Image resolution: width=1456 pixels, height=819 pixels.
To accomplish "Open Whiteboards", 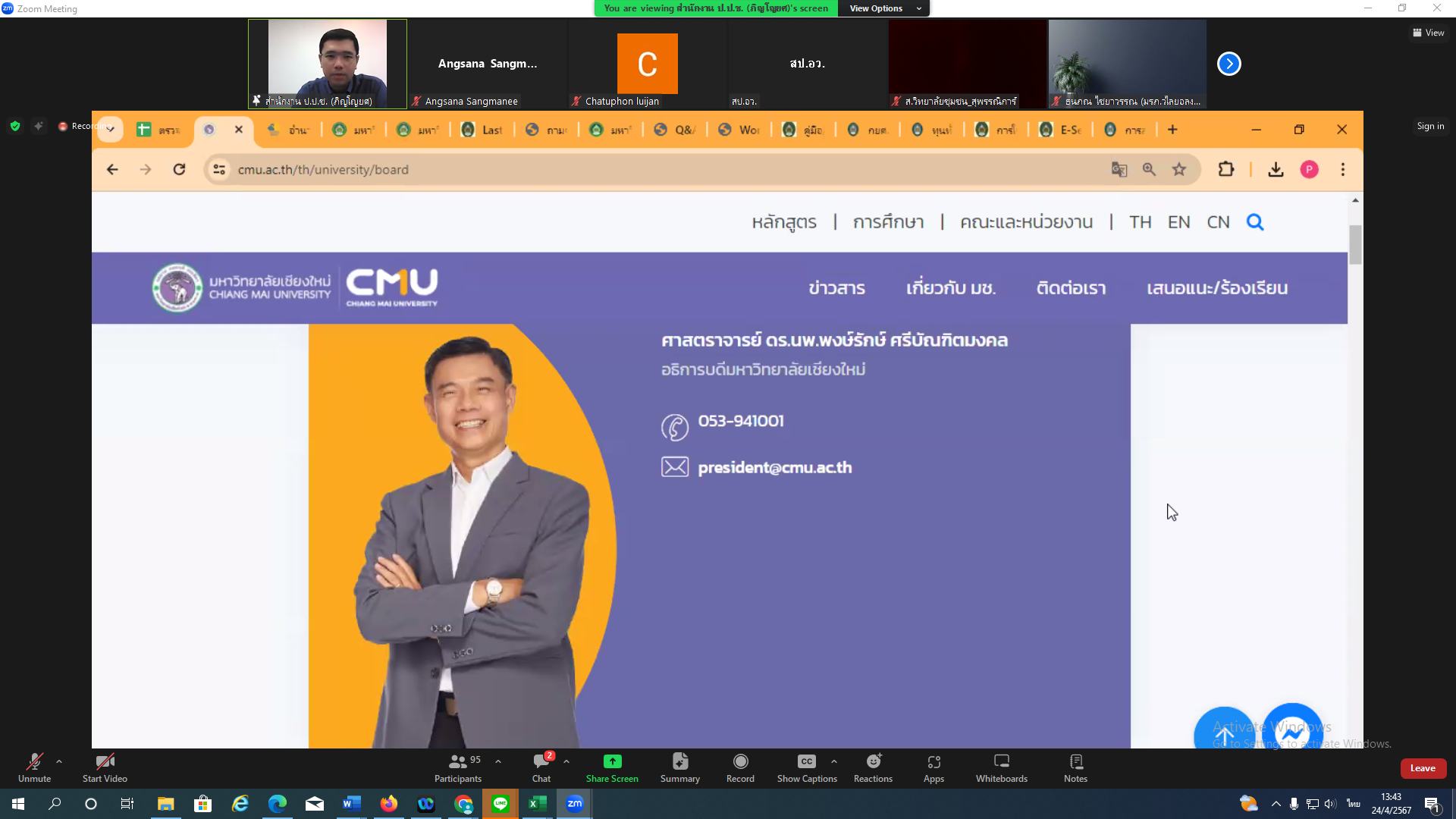I will click(1002, 767).
